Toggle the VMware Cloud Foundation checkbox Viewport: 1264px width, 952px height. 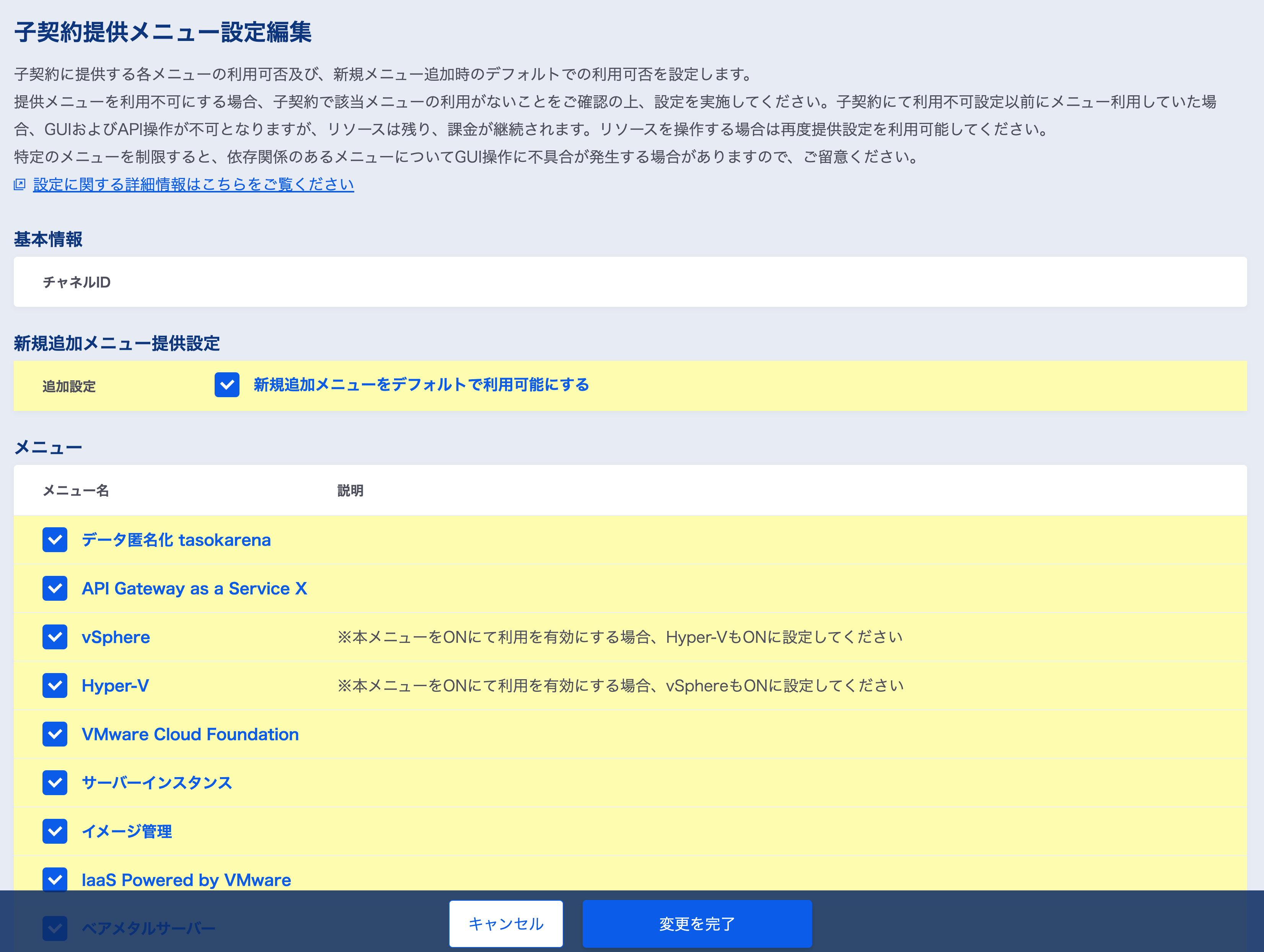55,734
